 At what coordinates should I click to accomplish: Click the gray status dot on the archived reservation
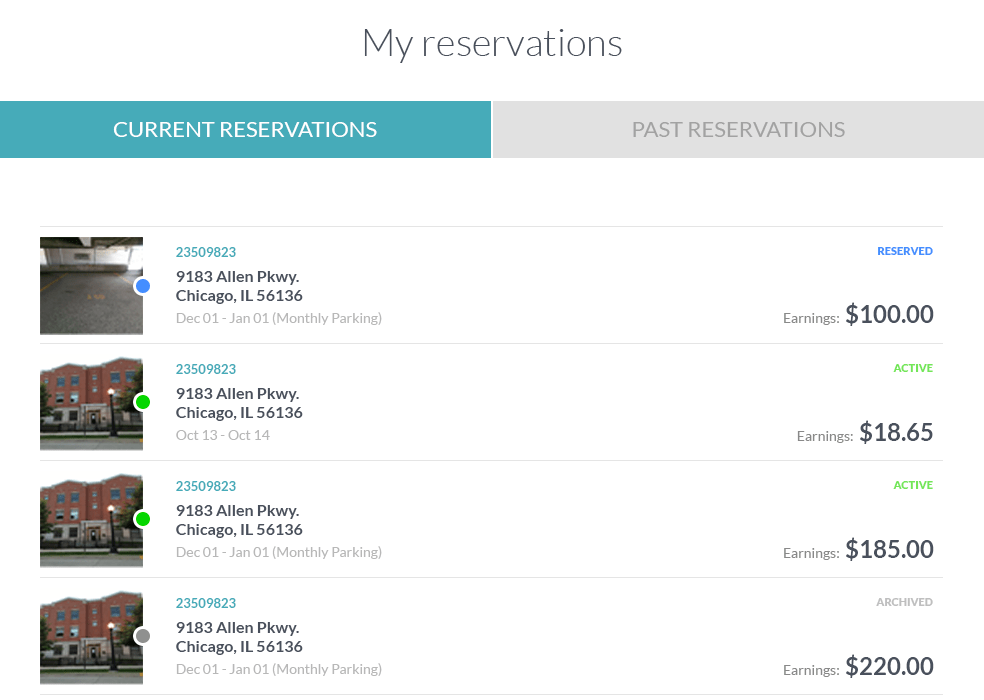[x=142, y=636]
